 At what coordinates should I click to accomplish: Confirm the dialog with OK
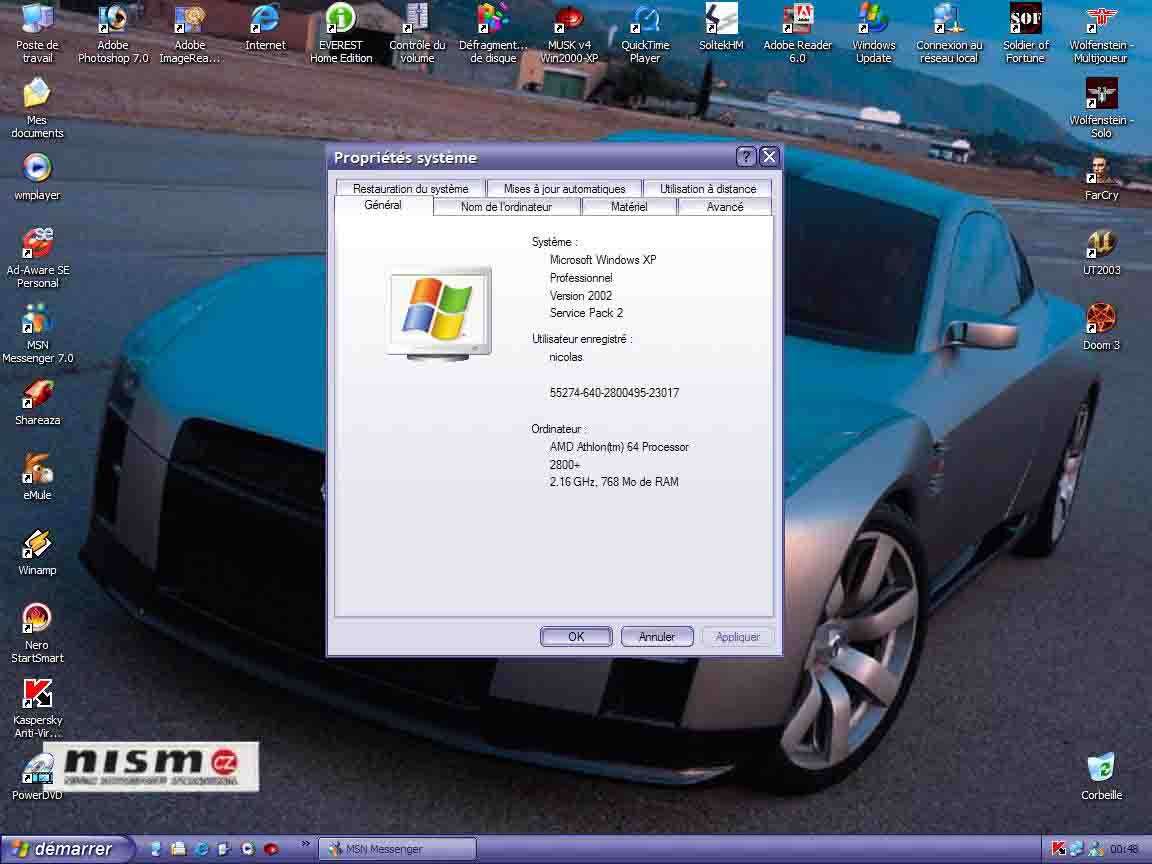click(576, 636)
